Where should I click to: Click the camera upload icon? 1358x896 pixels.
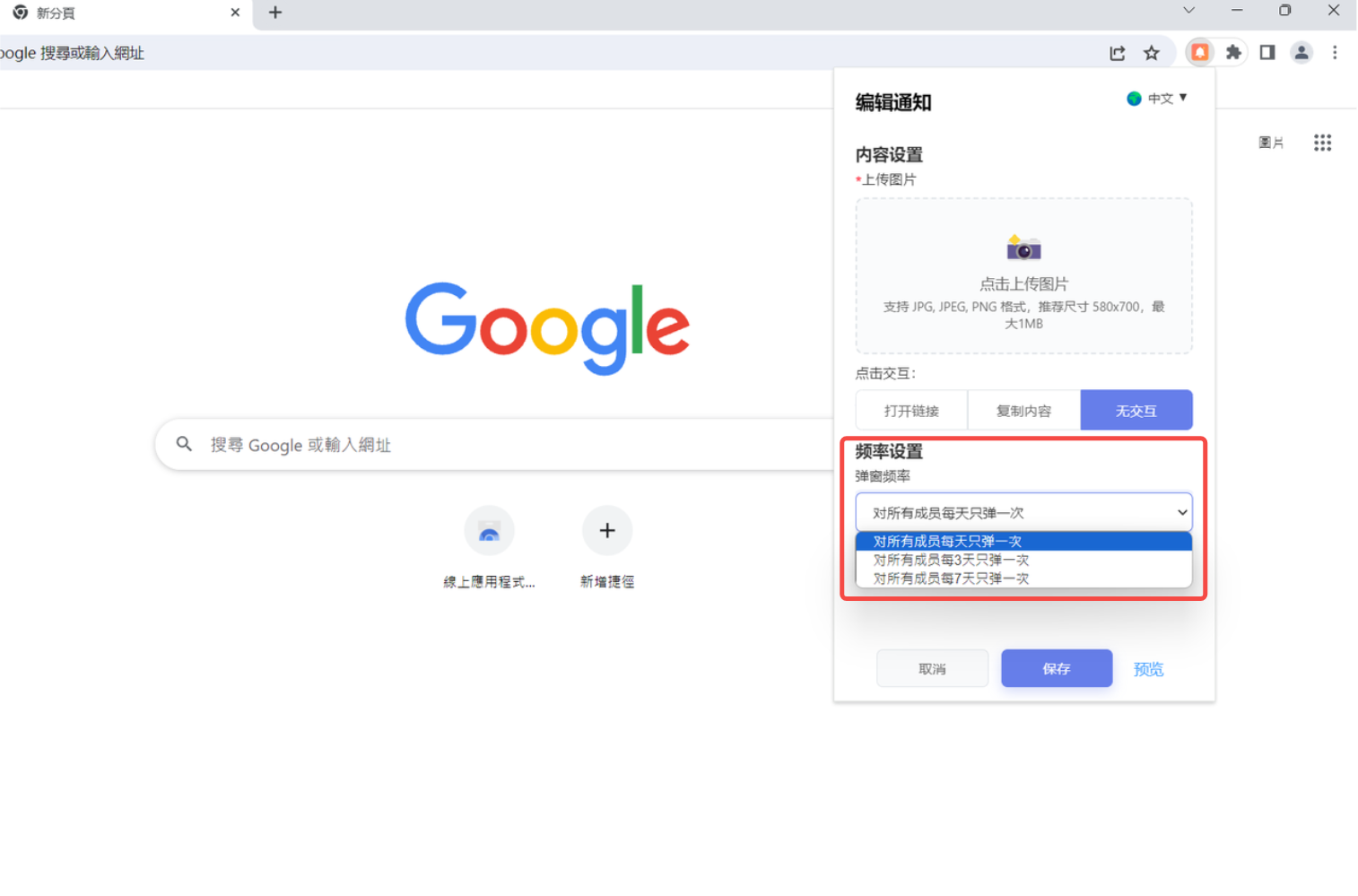[1023, 247]
